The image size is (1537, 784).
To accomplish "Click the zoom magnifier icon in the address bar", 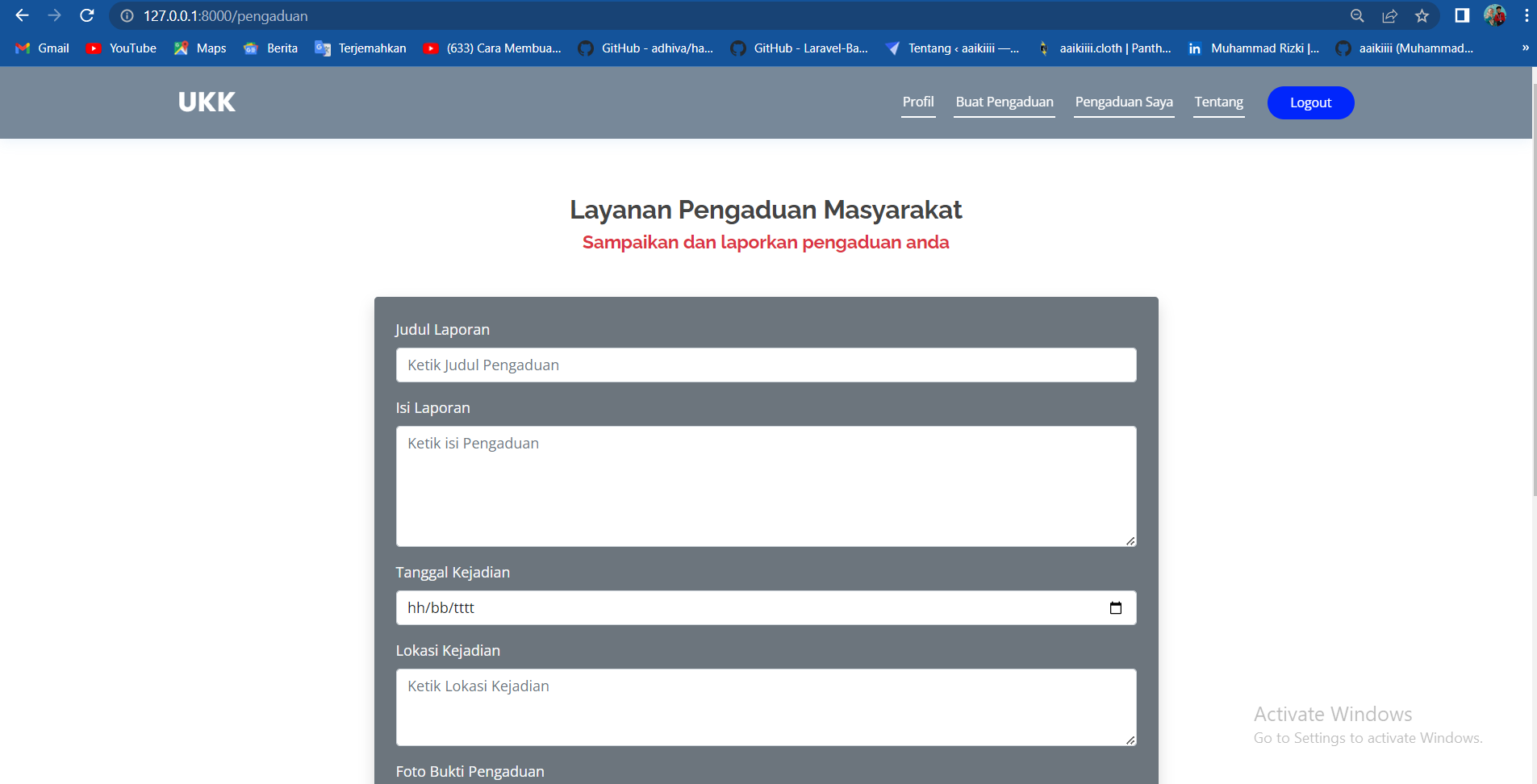I will 1357,16.
